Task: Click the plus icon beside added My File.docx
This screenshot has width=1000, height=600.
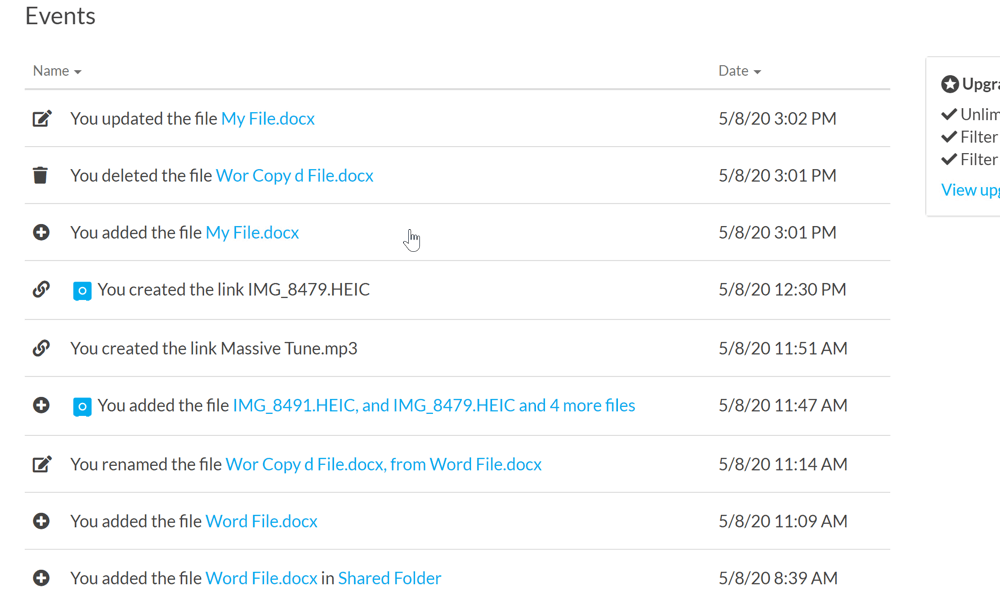Action: click(41, 232)
